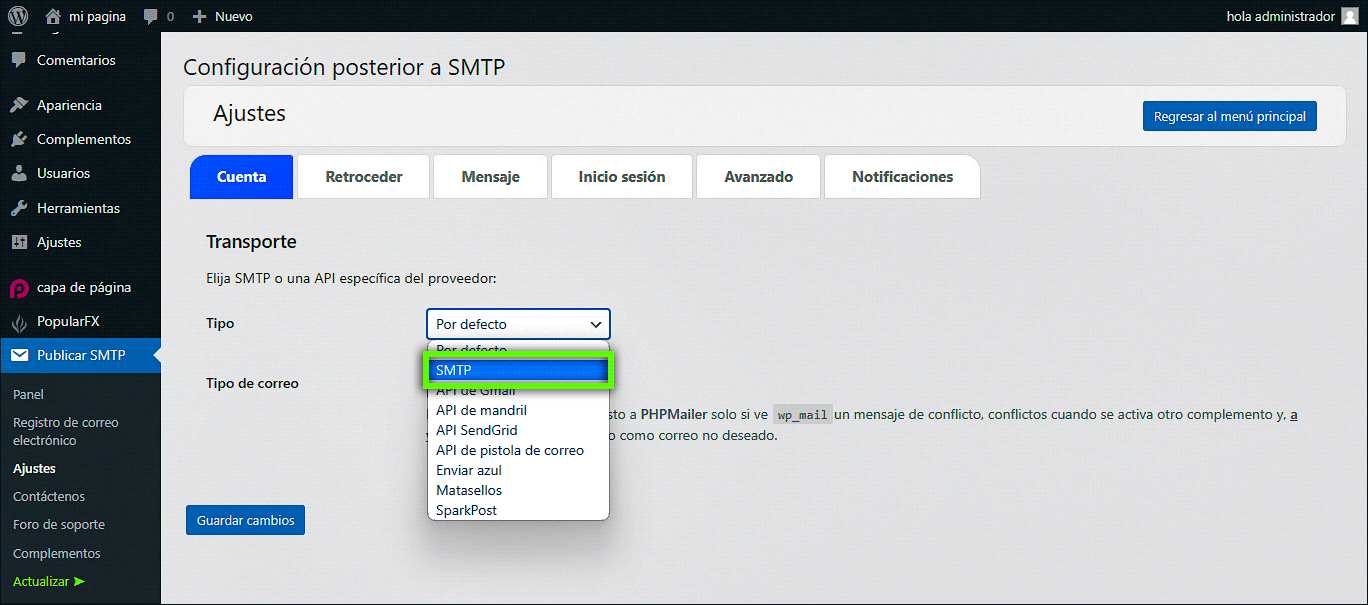Image resolution: width=1368 pixels, height=605 pixels.
Task: Expand the Tipo dropdown chevron
Action: point(596,324)
